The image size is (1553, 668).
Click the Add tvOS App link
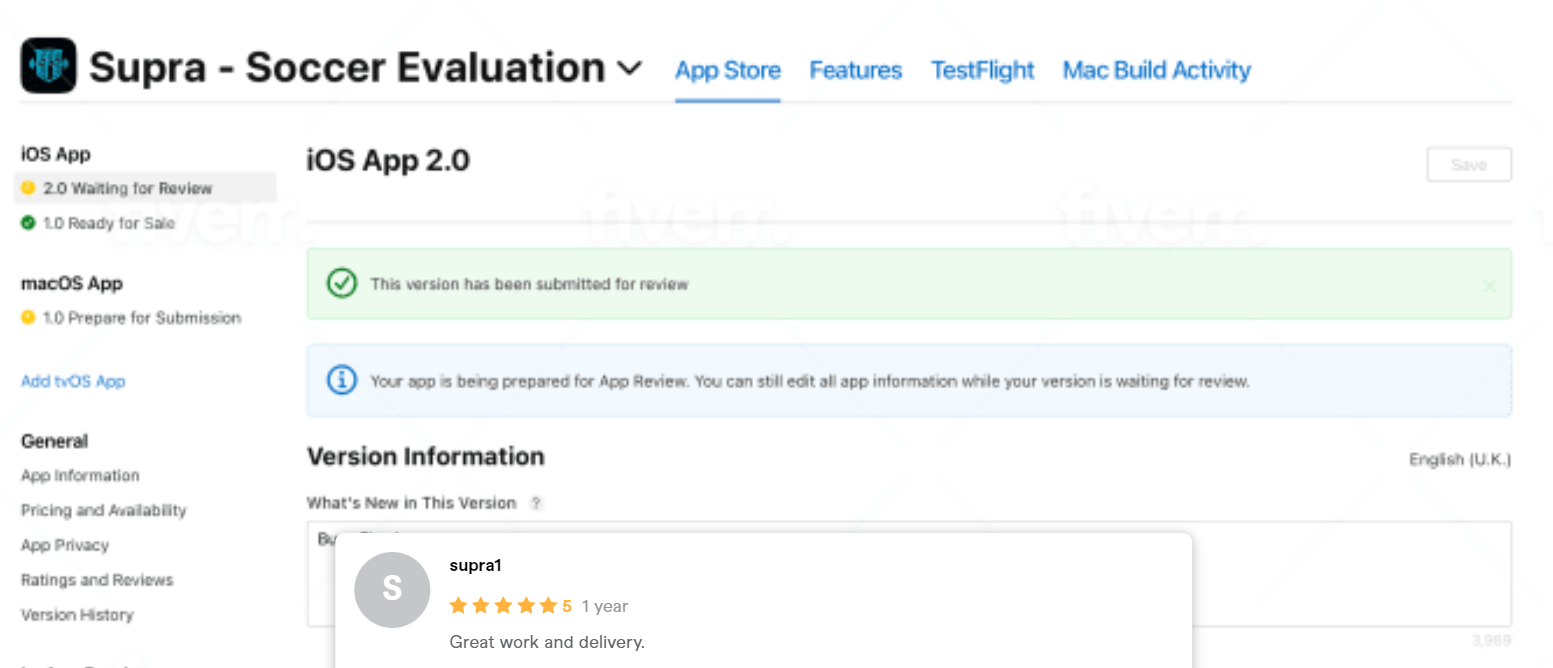click(73, 381)
